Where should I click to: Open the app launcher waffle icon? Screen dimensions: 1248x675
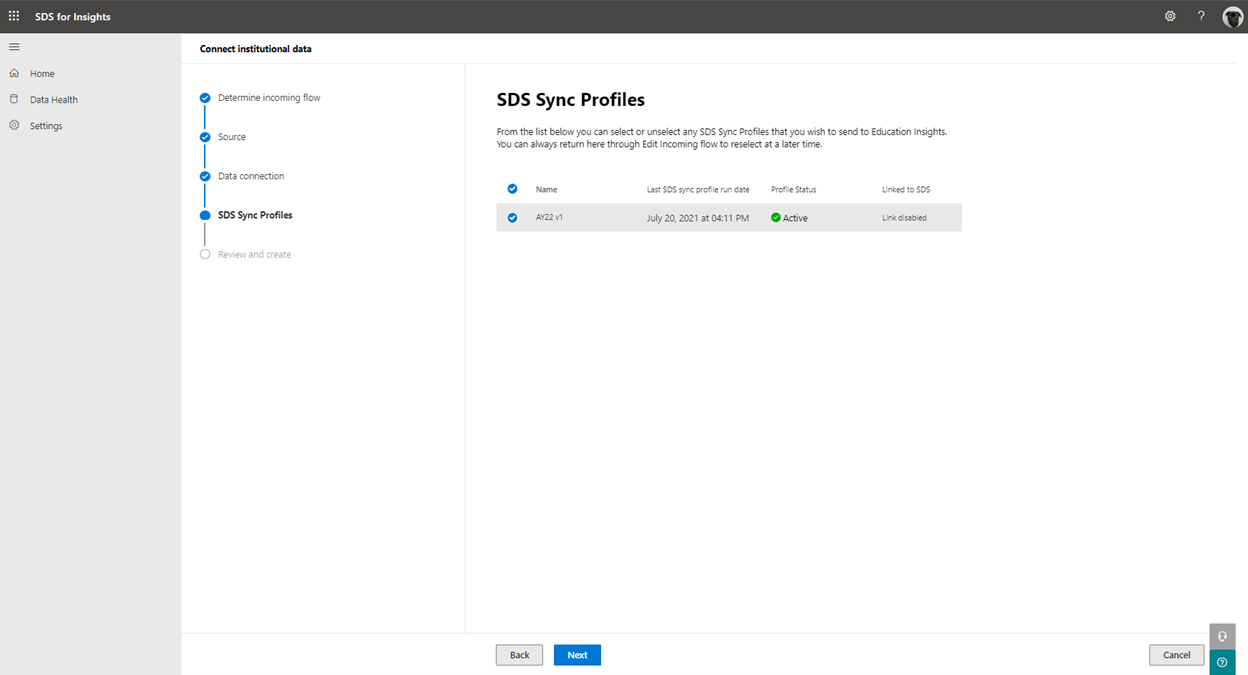(14, 16)
